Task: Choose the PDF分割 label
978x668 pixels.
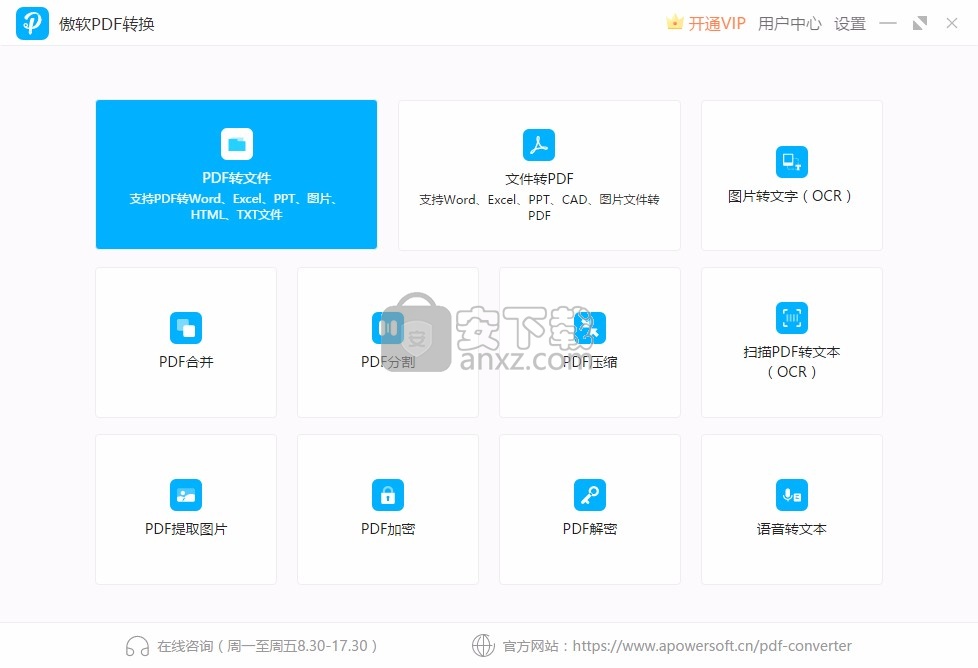Action: click(x=388, y=362)
